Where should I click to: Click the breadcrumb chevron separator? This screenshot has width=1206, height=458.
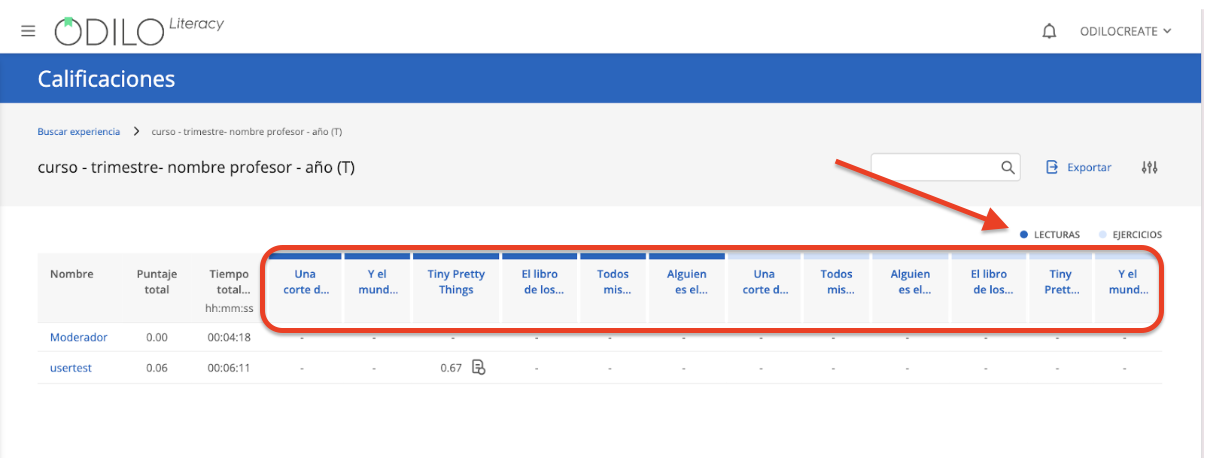coord(136,131)
